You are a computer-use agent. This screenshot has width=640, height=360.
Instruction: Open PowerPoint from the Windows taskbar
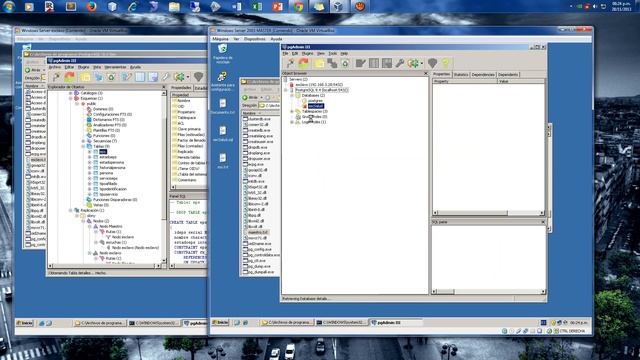[x=278, y=6]
